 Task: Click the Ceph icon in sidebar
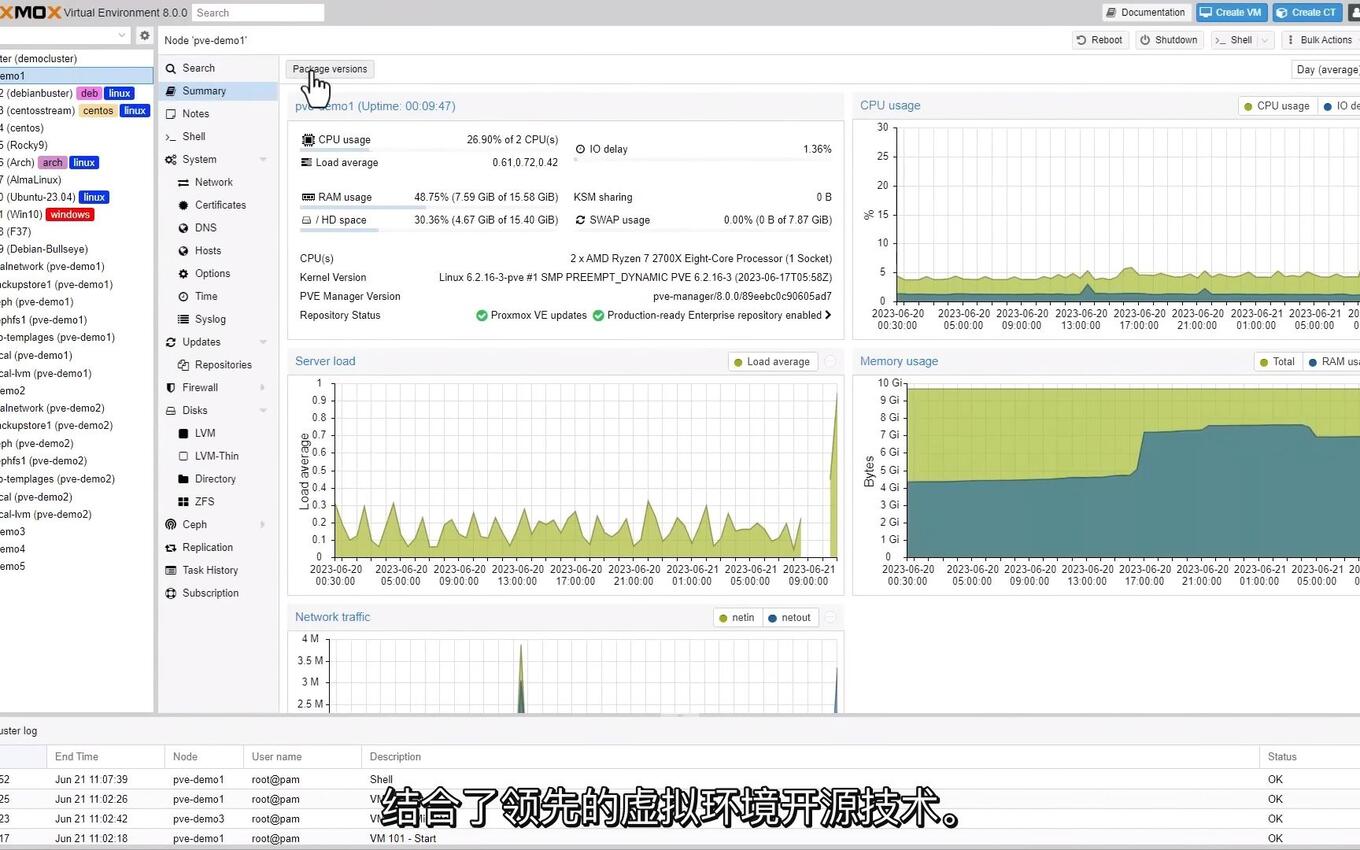coord(172,525)
